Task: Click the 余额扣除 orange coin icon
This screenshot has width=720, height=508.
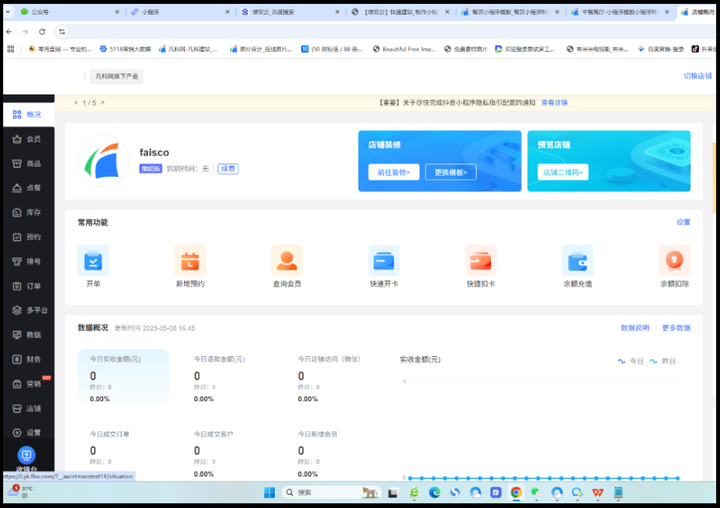Action: [x=674, y=261]
